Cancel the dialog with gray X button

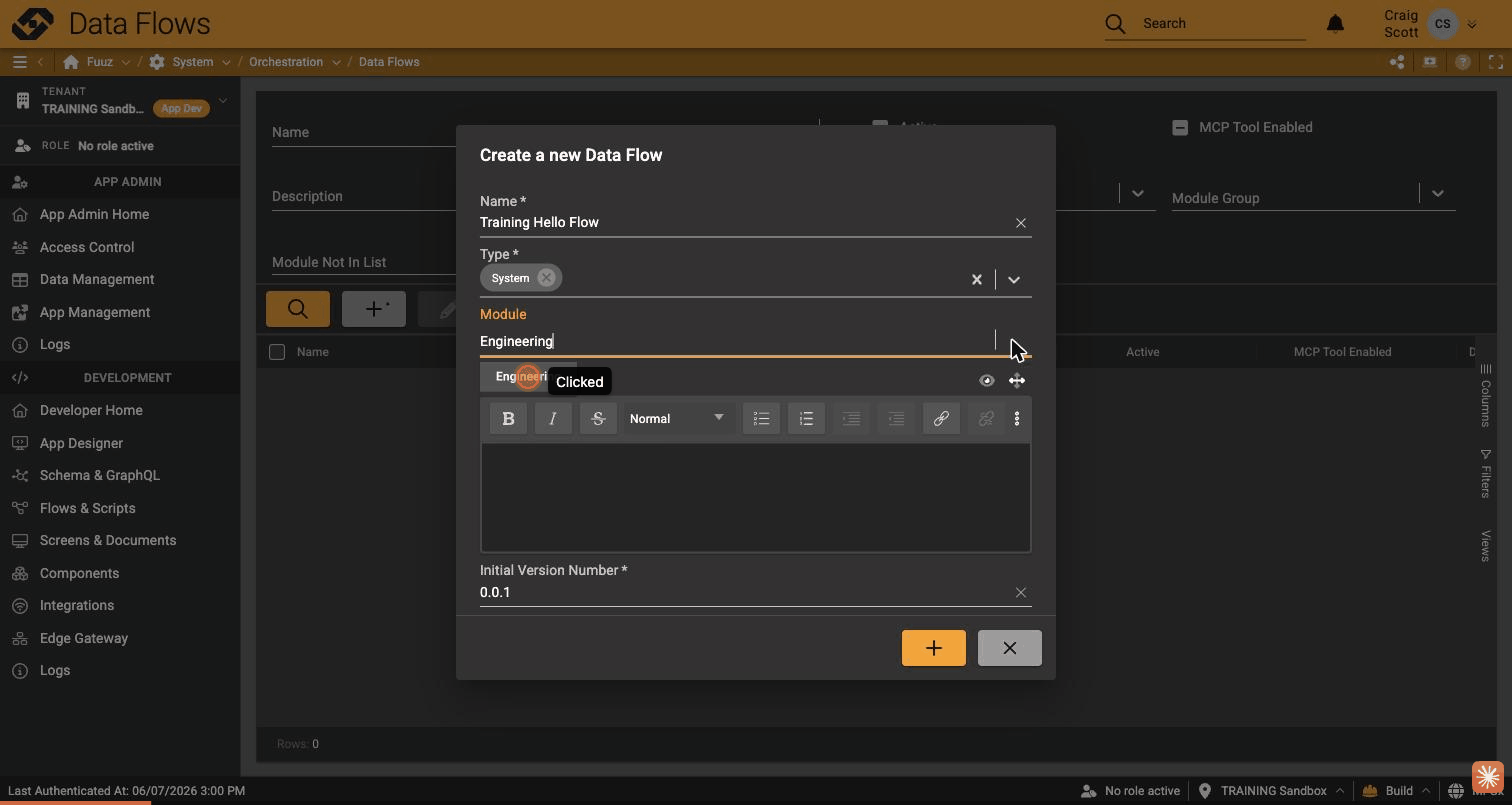[x=1009, y=648]
